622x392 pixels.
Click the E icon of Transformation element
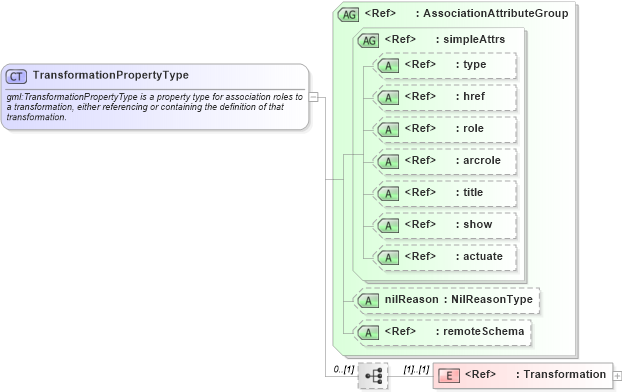449,375
